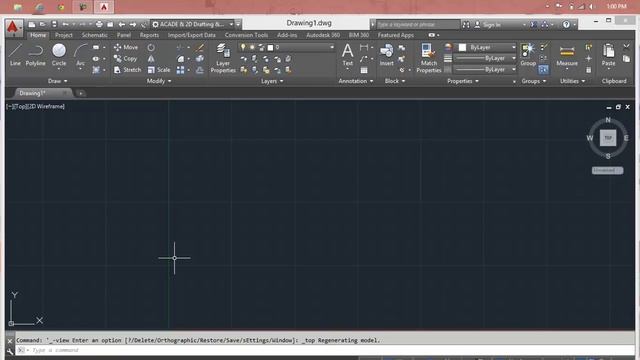The width and height of the screenshot is (640, 360).
Task: Switch to the Project ribbon tab
Action: pos(64,35)
